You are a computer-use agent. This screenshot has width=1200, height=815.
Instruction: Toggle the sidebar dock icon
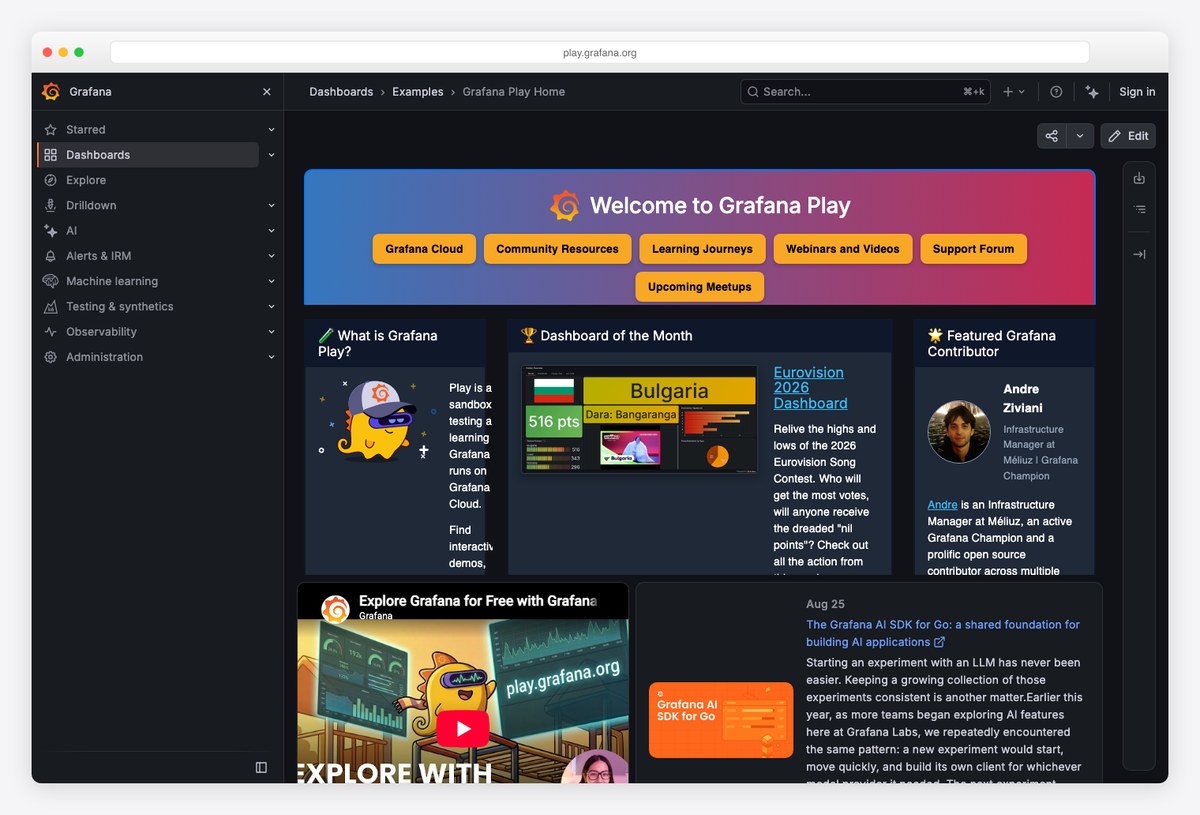(261, 767)
